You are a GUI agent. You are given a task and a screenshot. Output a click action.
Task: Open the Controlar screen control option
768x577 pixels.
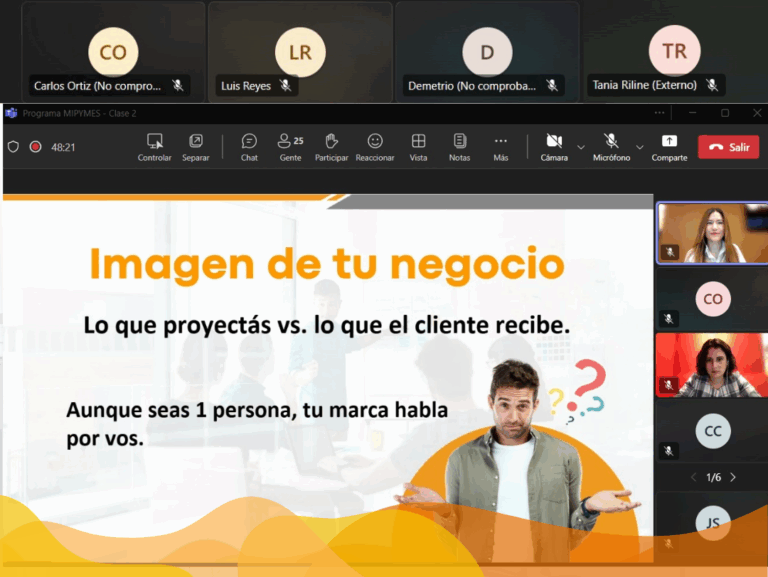tap(154, 147)
